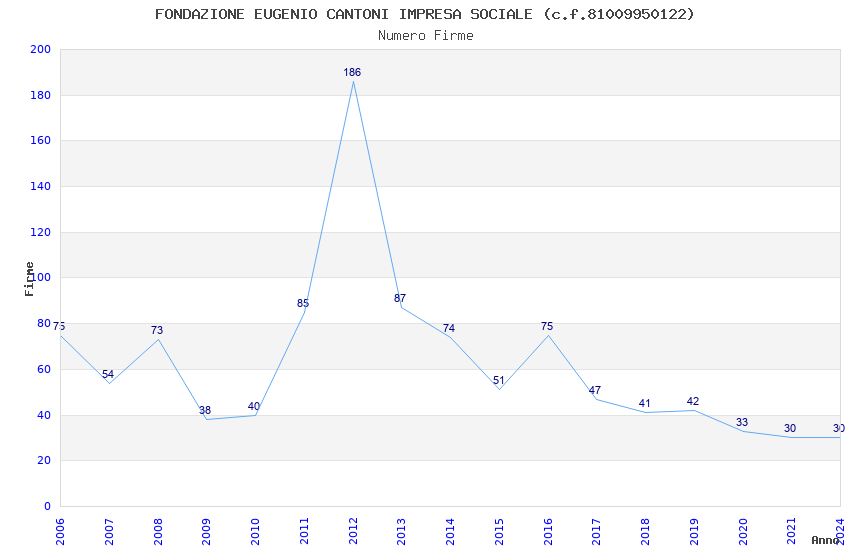Click the data label 87 for 2013

click(x=400, y=298)
